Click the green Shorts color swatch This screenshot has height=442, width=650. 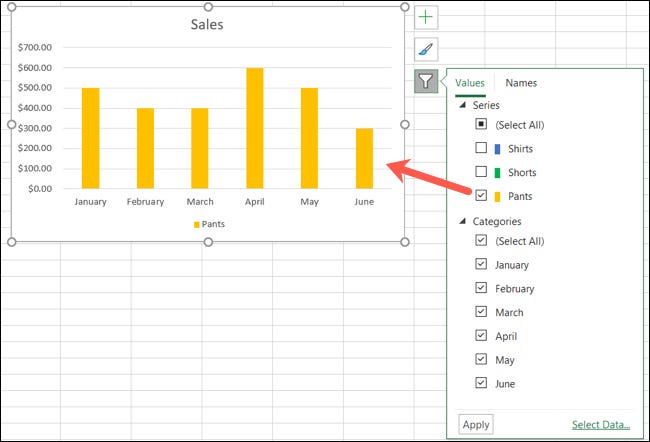click(497, 172)
